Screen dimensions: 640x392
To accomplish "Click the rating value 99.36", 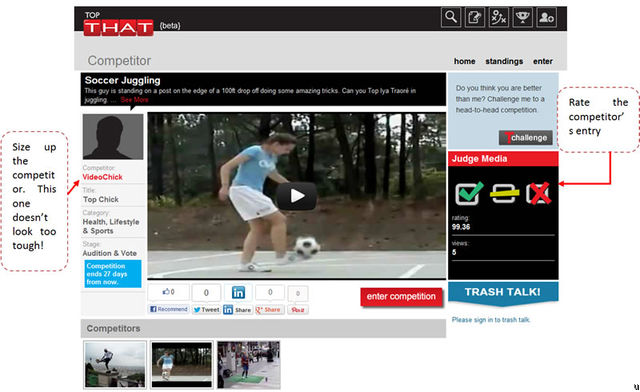I will [x=461, y=227].
